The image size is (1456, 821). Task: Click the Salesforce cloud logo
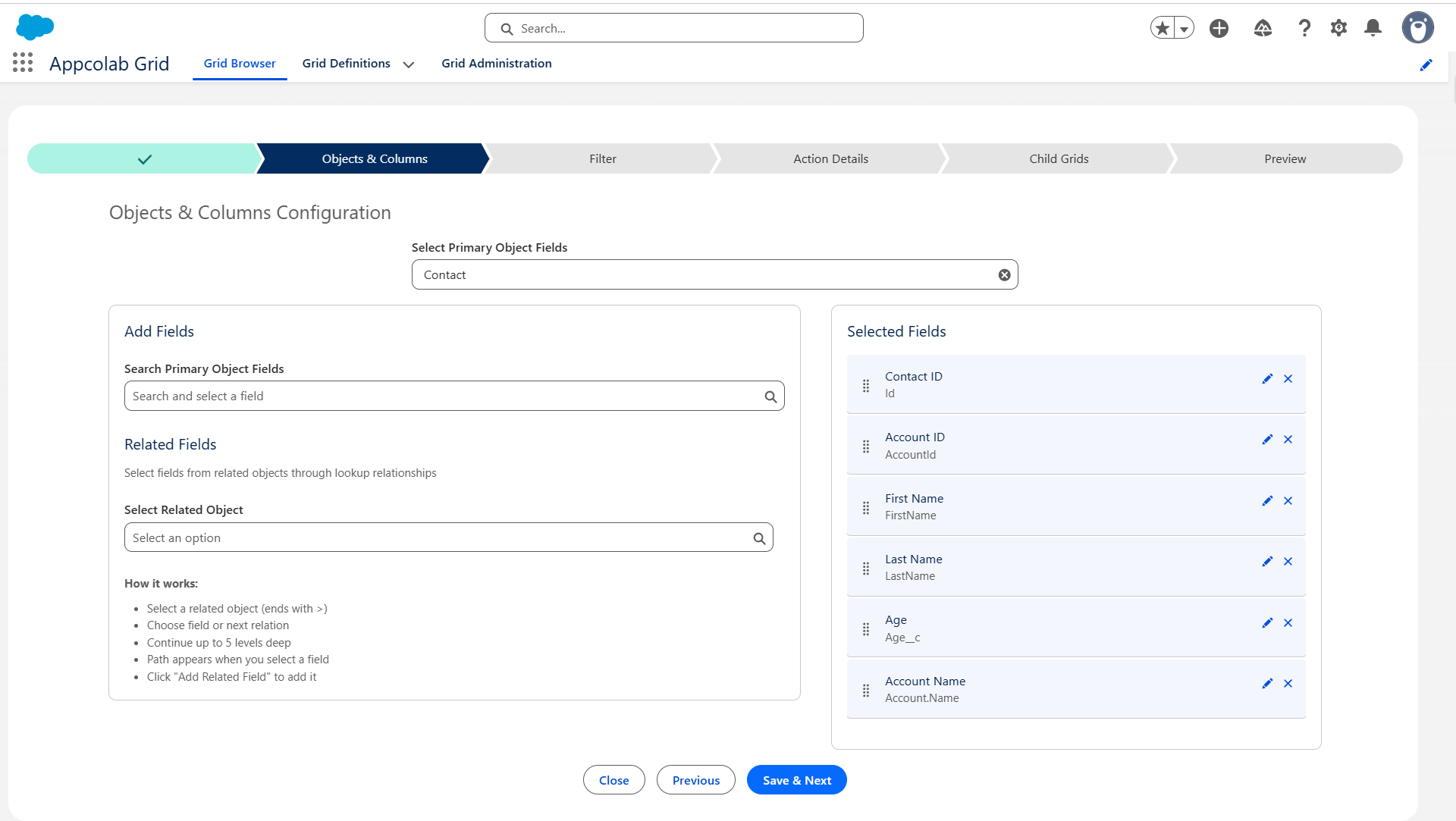(35, 27)
